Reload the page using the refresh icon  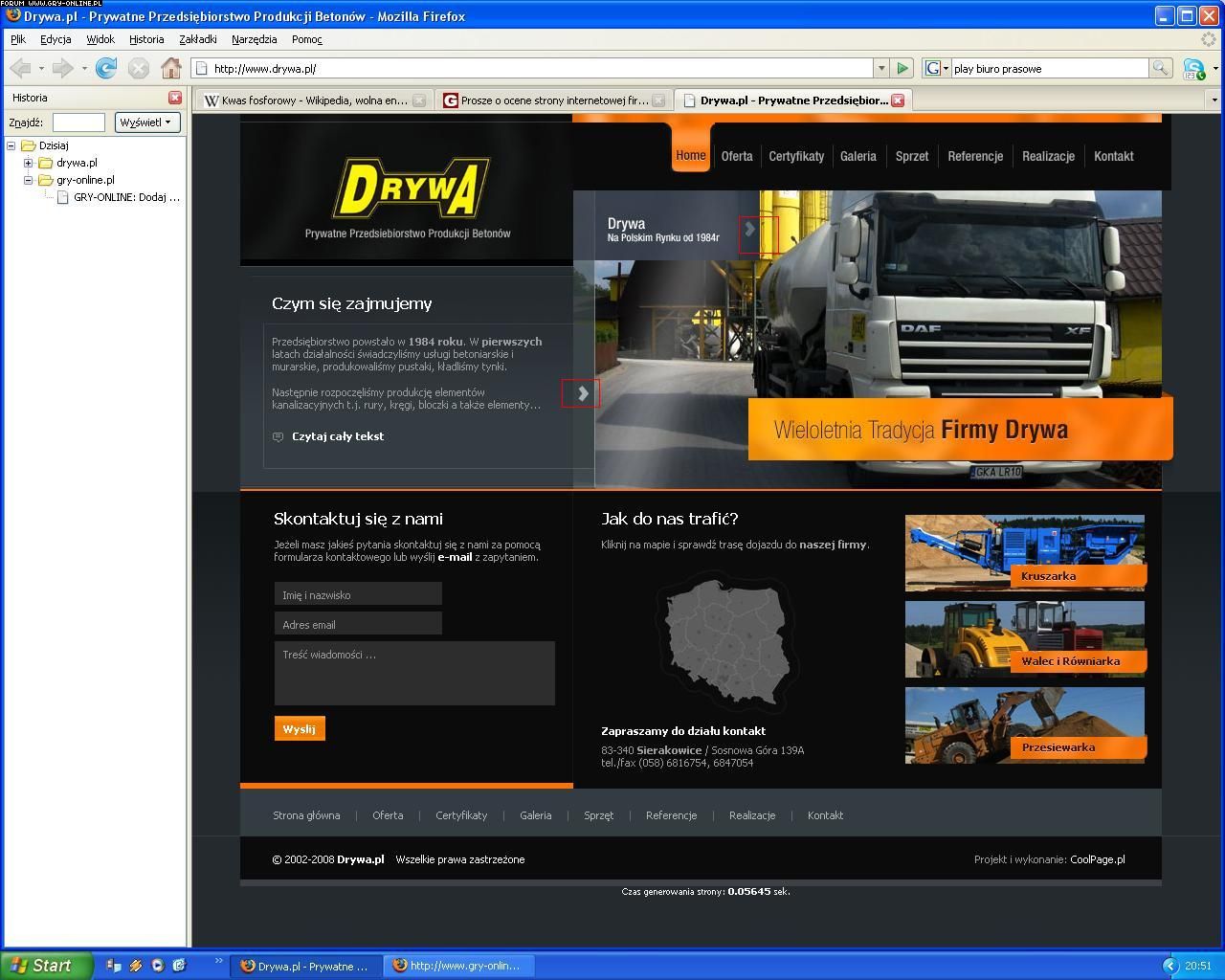[x=106, y=68]
